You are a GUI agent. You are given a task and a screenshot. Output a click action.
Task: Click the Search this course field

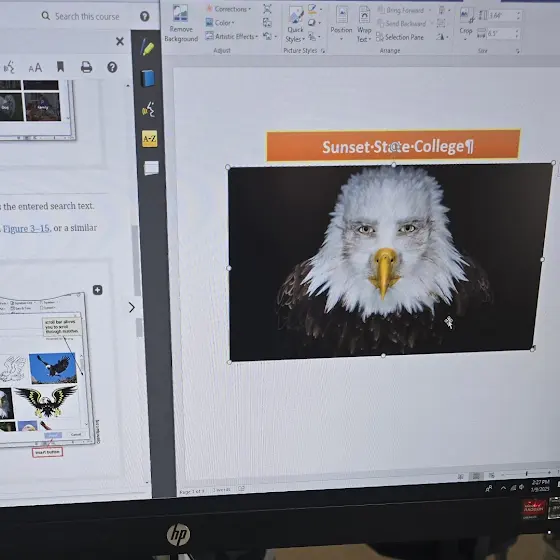(87, 16)
